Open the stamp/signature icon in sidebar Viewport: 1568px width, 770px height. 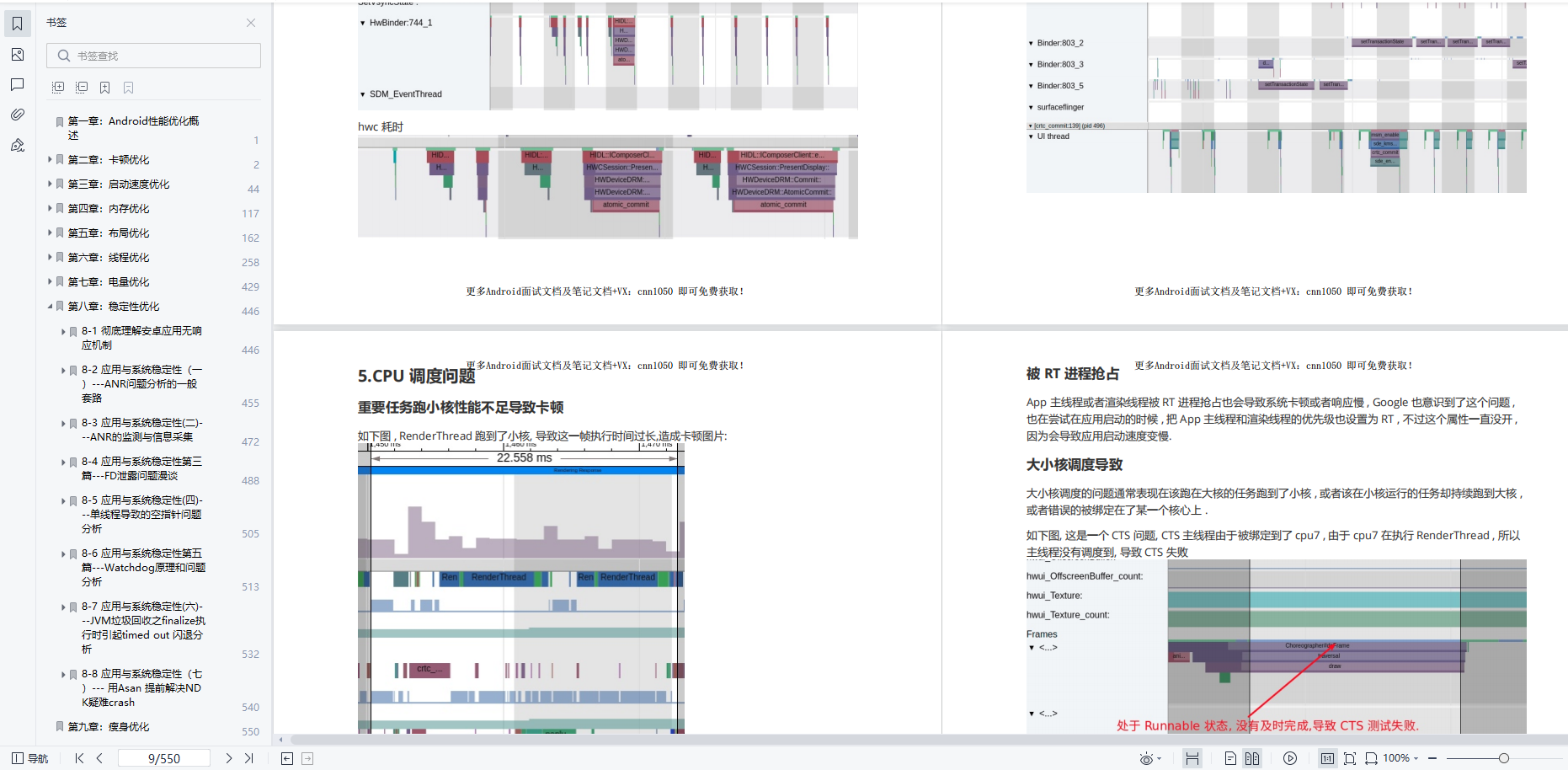[17, 145]
